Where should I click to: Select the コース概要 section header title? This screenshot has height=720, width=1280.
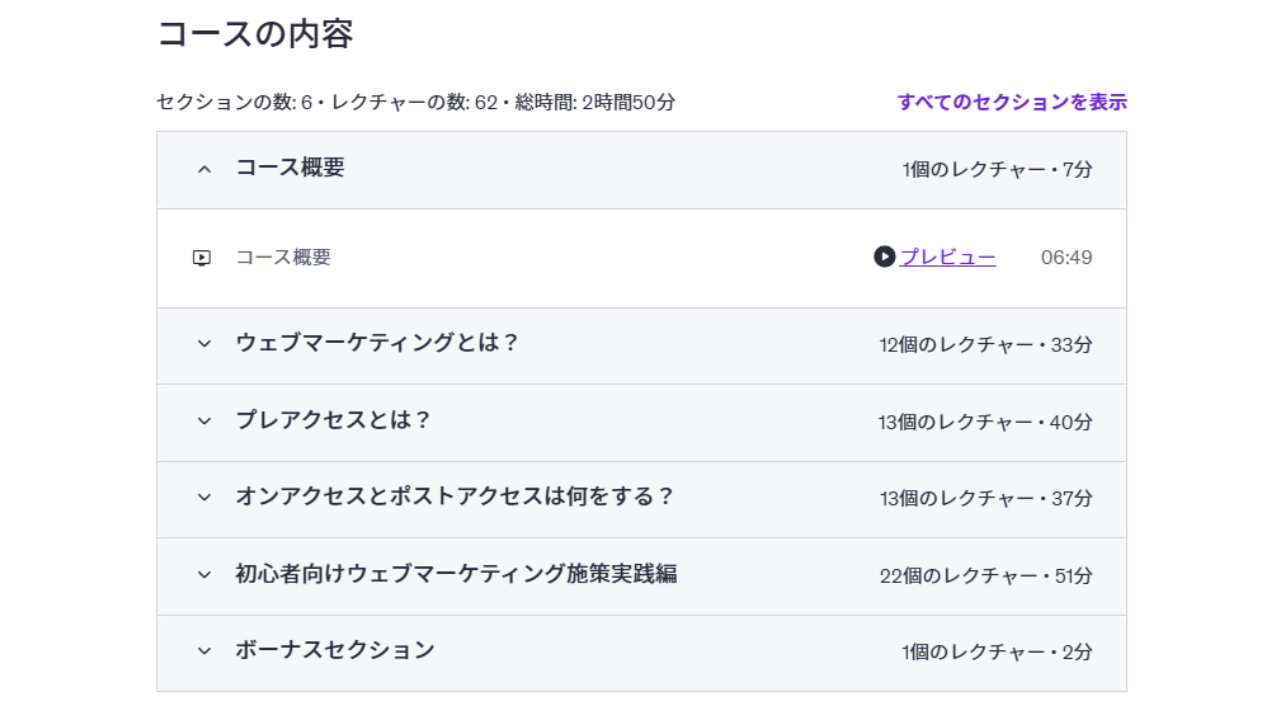click(x=290, y=168)
